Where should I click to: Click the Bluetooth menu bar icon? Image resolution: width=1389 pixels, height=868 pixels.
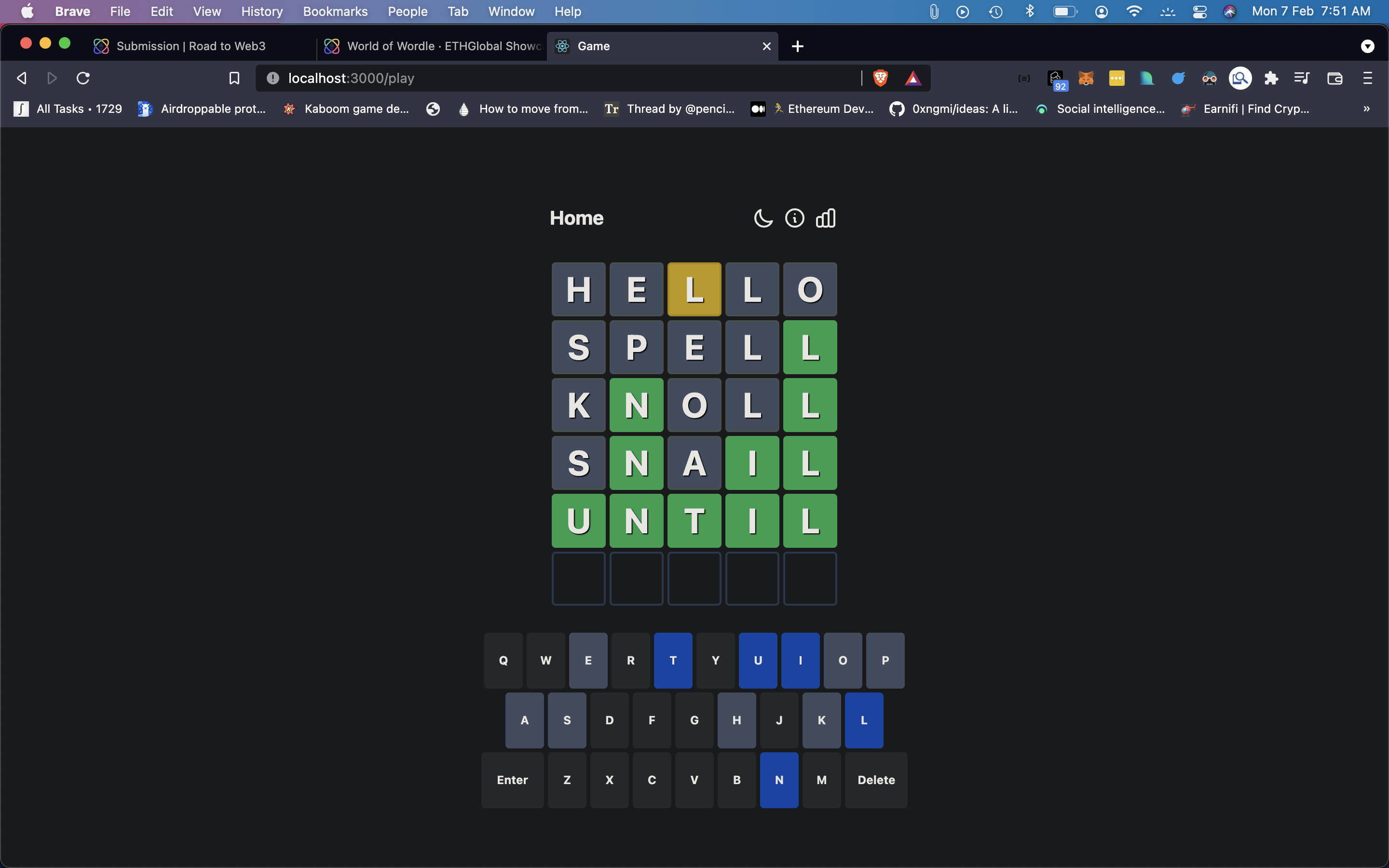coord(1030,12)
